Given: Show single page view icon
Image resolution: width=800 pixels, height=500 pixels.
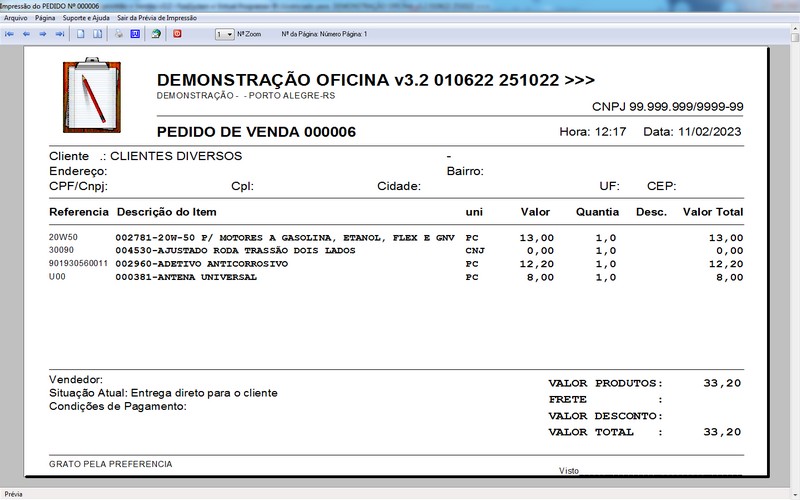Looking at the screenshot, I should [81, 34].
